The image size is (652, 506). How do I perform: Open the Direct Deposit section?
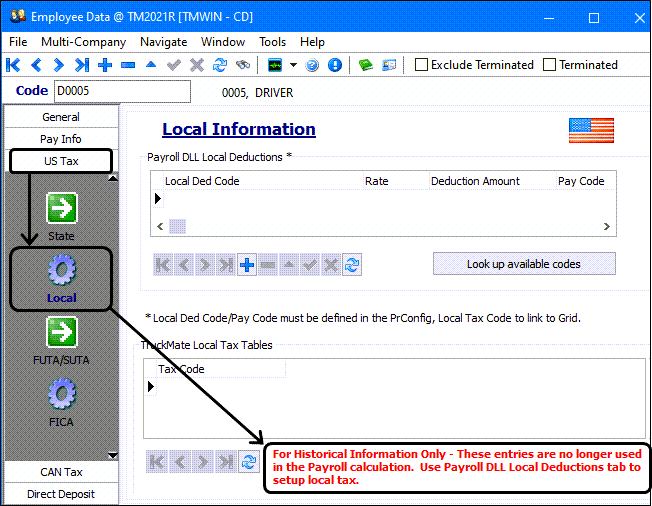pos(61,494)
